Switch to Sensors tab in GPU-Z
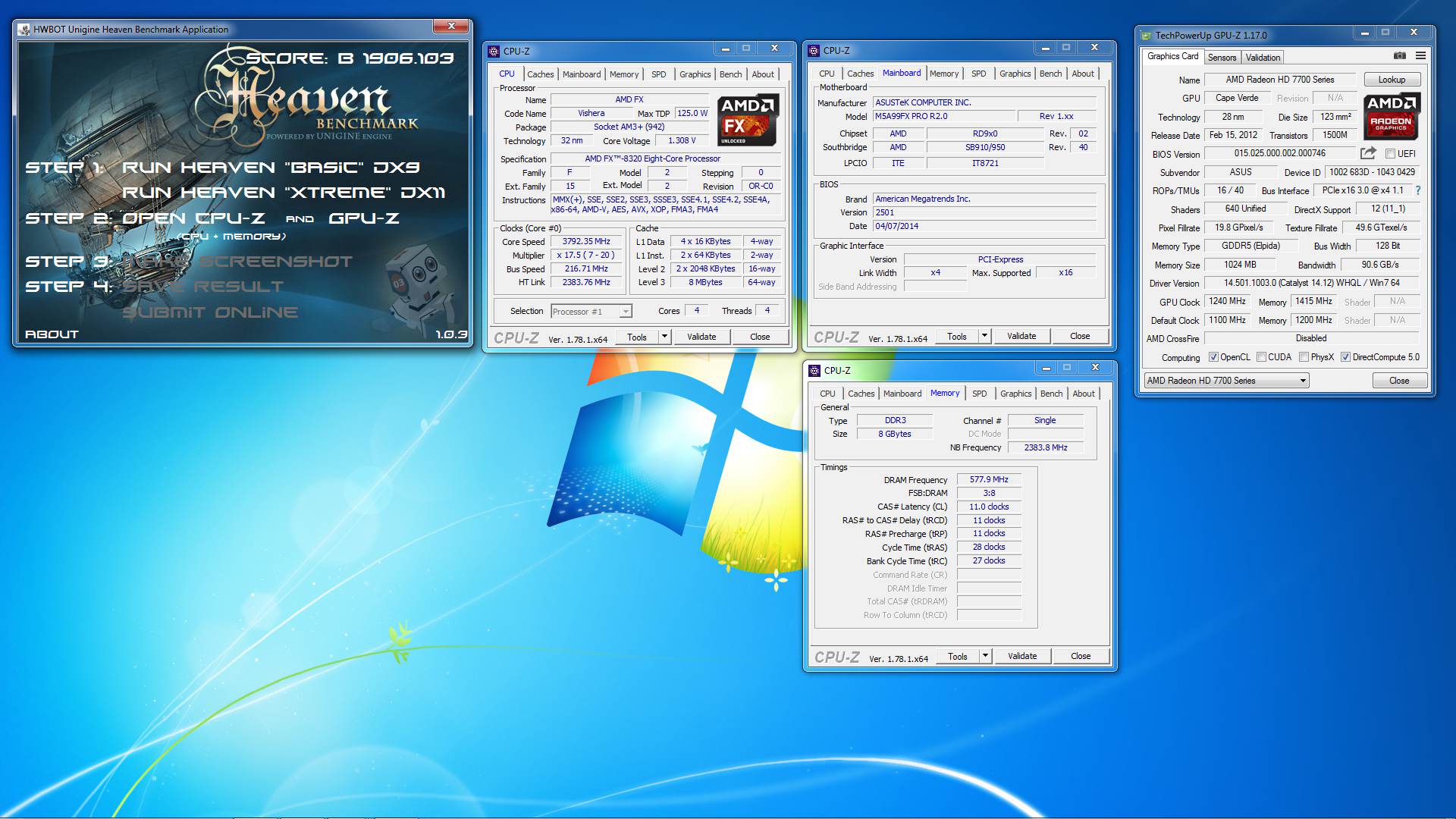The height and width of the screenshot is (819, 1456). pos(1222,57)
